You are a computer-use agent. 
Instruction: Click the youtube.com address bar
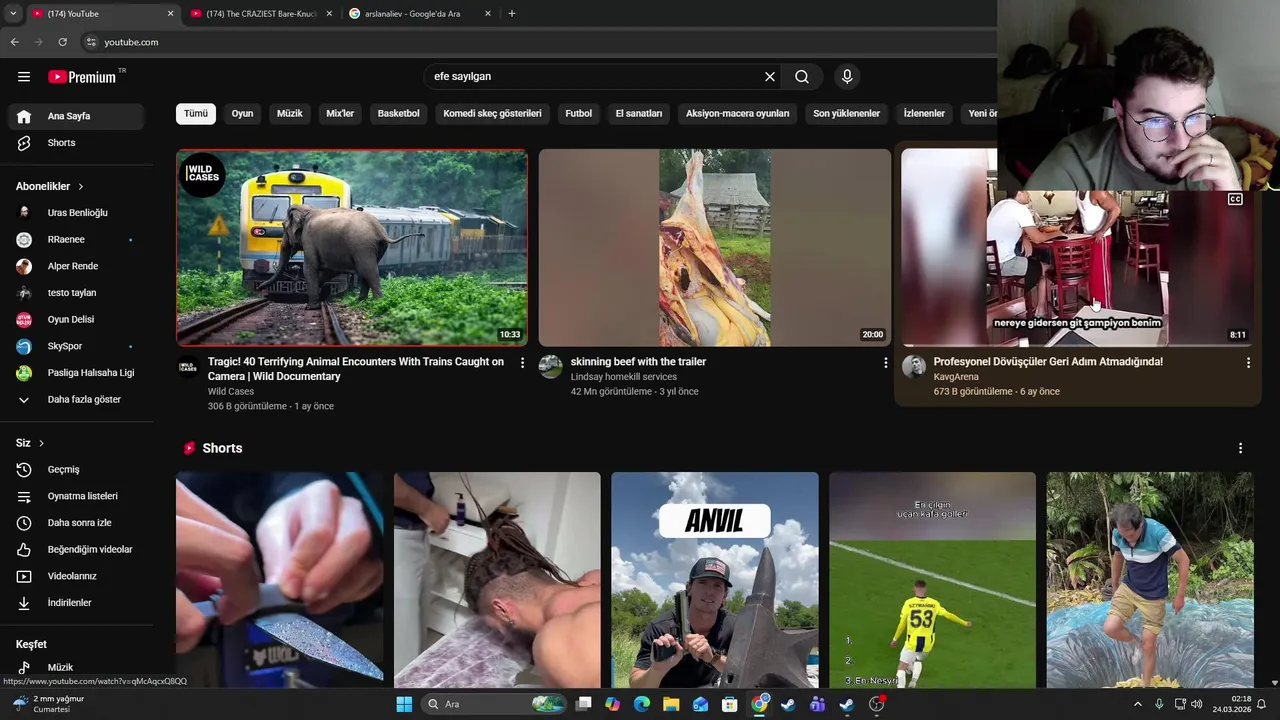(540, 42)
